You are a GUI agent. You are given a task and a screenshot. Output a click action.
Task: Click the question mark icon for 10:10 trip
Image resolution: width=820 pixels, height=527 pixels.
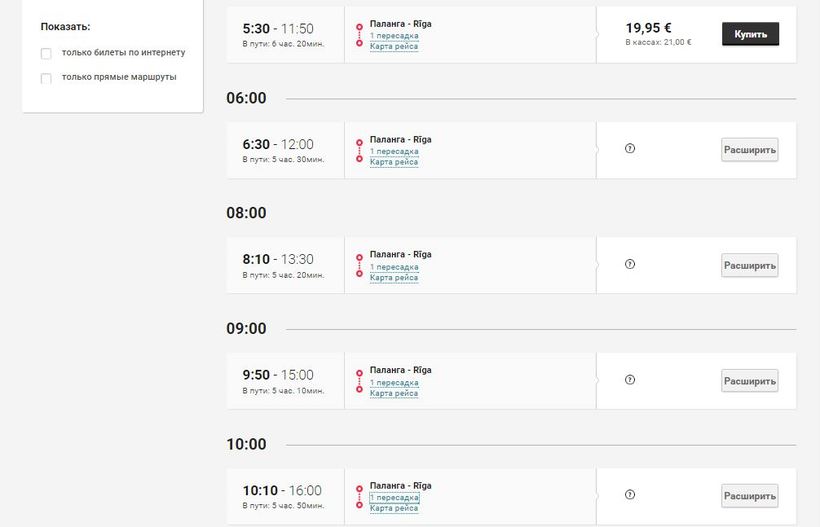630,495
